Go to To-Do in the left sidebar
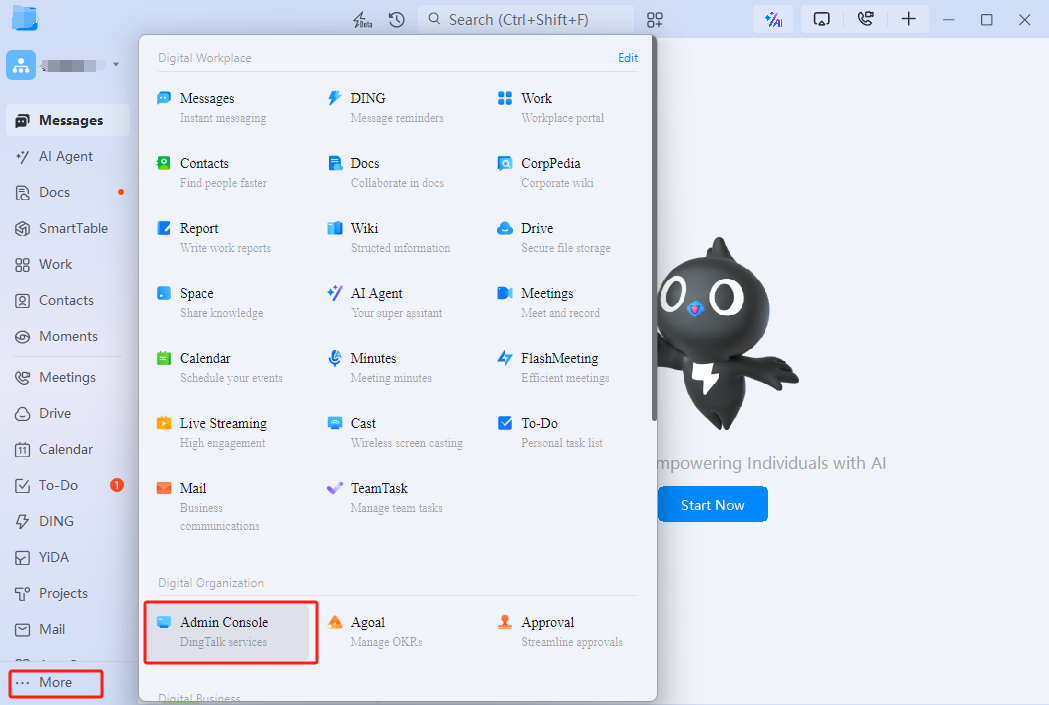Screen dimensions: 1049x705 (x=58, y=485)
